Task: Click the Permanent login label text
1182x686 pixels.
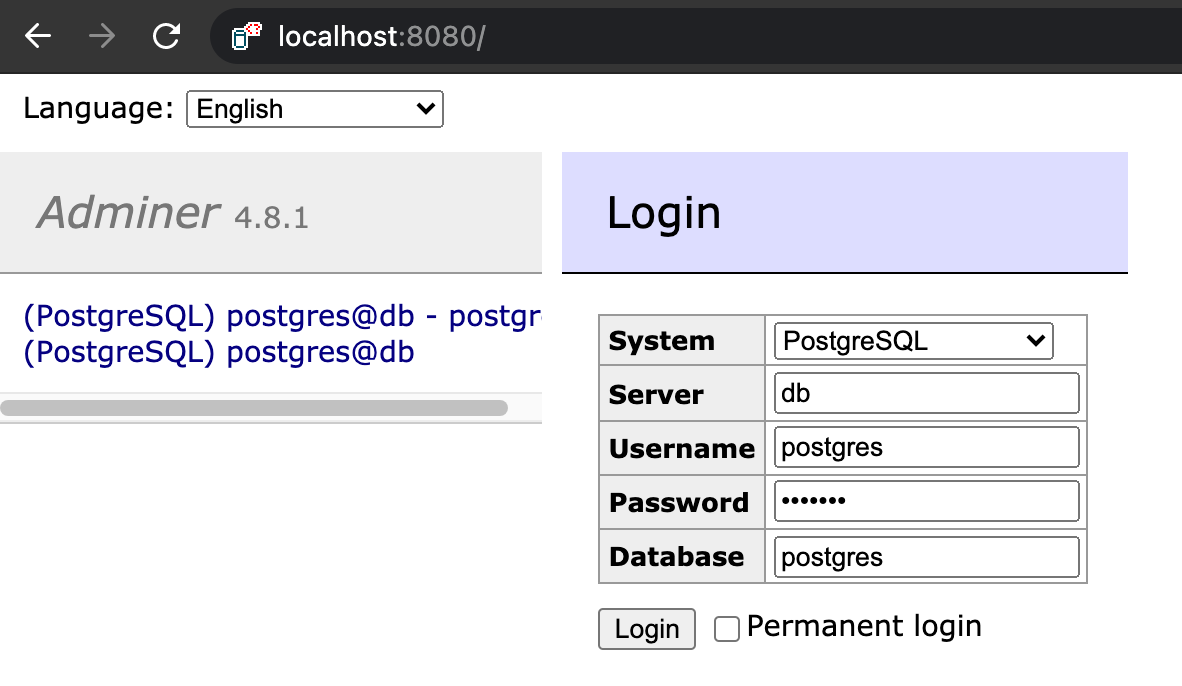Action: click(x=864, y=626)
